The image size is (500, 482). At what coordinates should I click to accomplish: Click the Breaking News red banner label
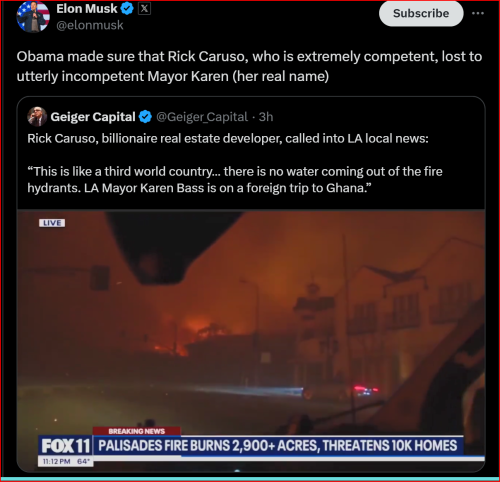tap(137, 431)
